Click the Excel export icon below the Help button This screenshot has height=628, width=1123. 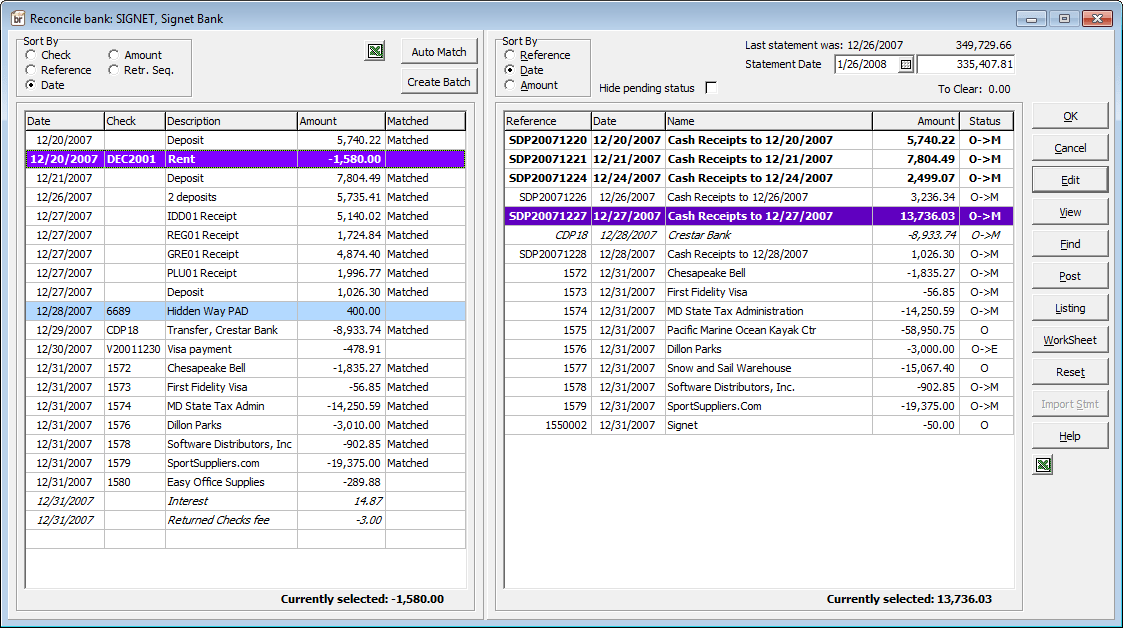[x=1043, y=464]
